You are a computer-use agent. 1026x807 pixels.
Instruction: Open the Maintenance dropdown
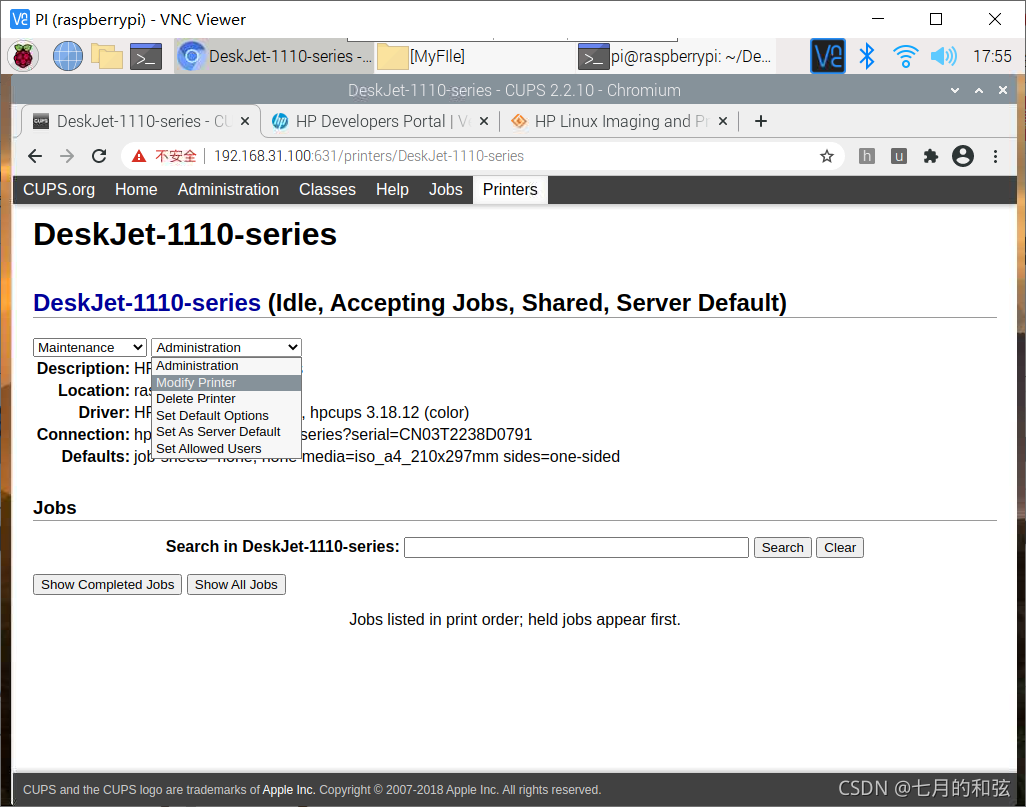pos(90,348)
